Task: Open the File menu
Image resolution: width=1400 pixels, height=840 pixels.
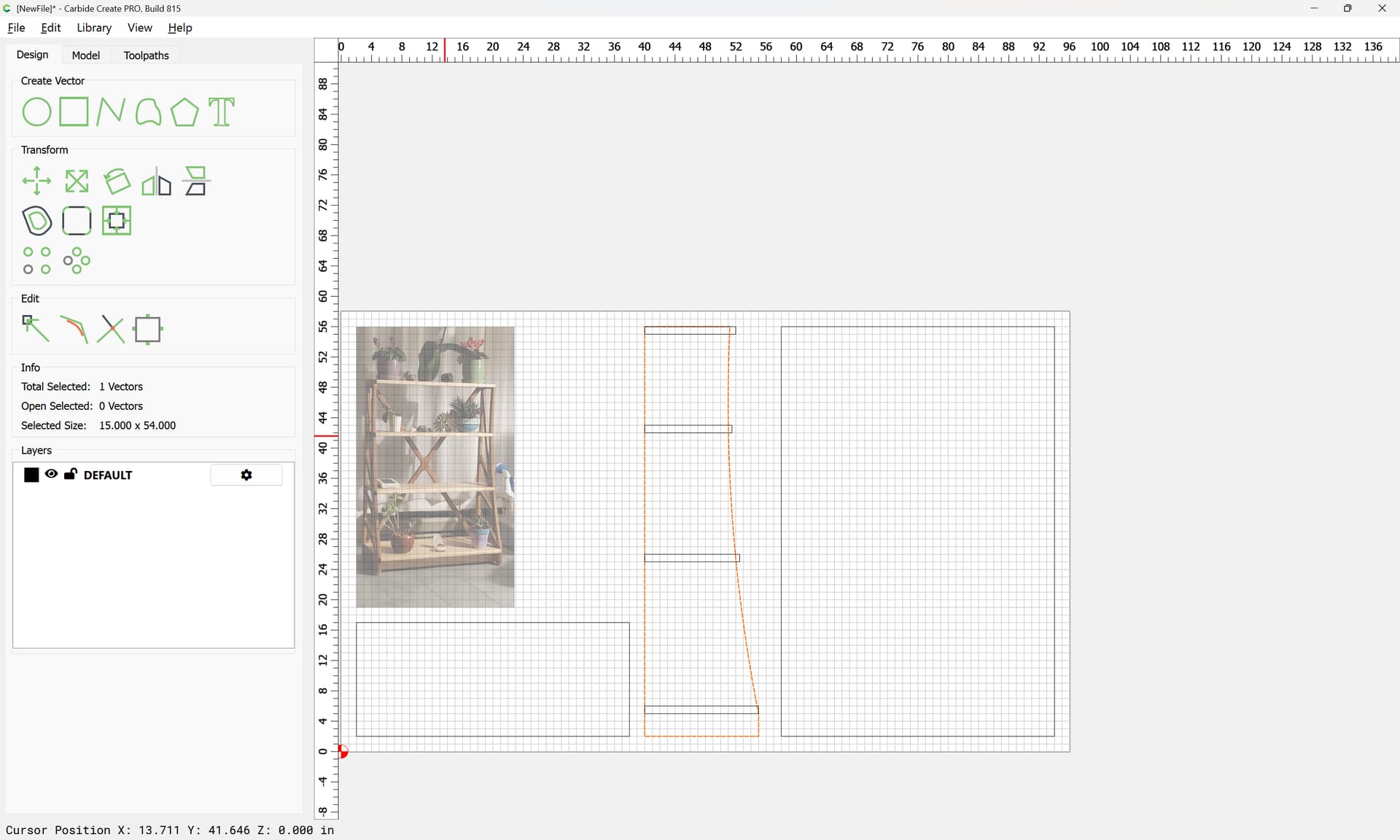Action: tap(16, 28)
